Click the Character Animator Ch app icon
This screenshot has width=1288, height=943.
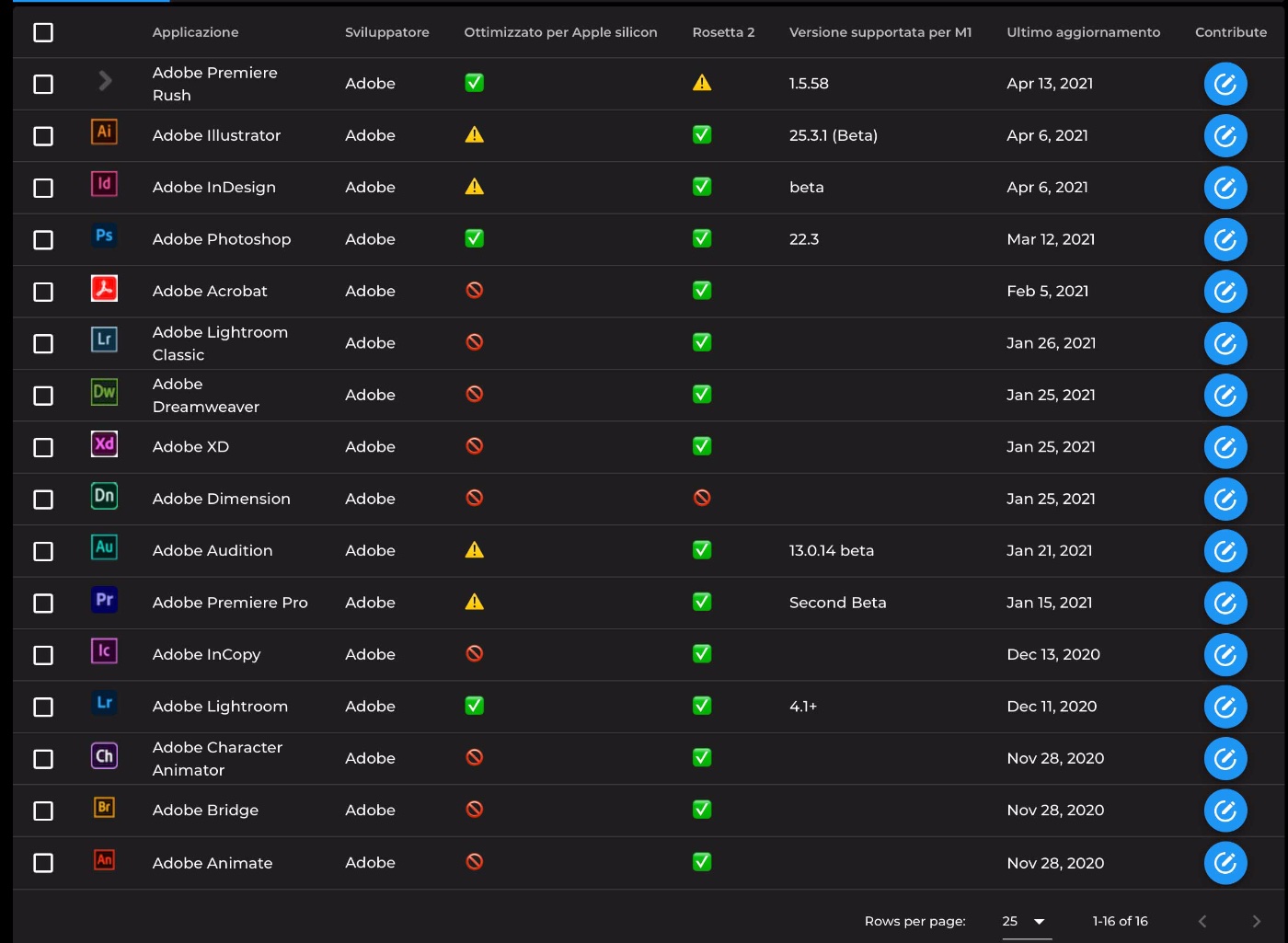click(104, 755)
